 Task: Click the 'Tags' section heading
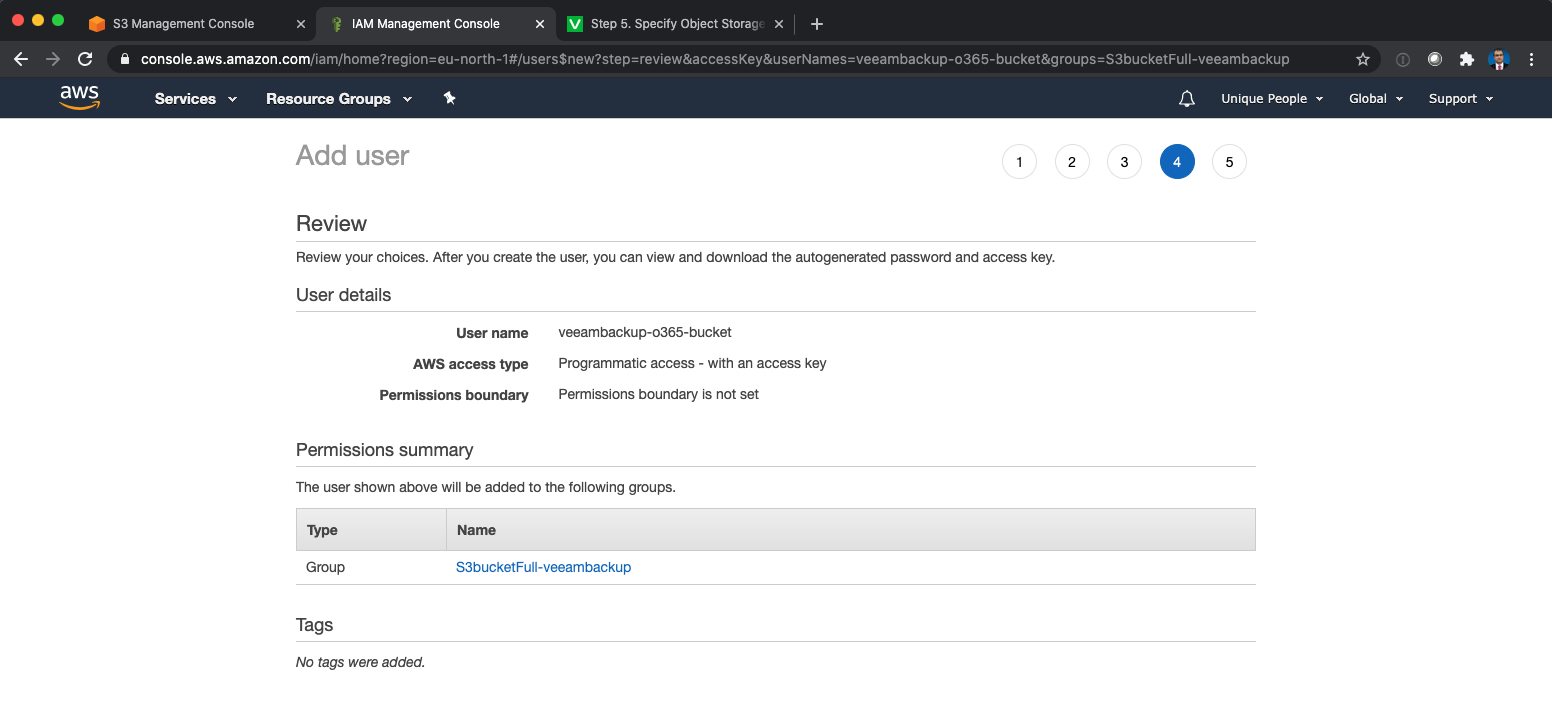[x=314, y=625]
